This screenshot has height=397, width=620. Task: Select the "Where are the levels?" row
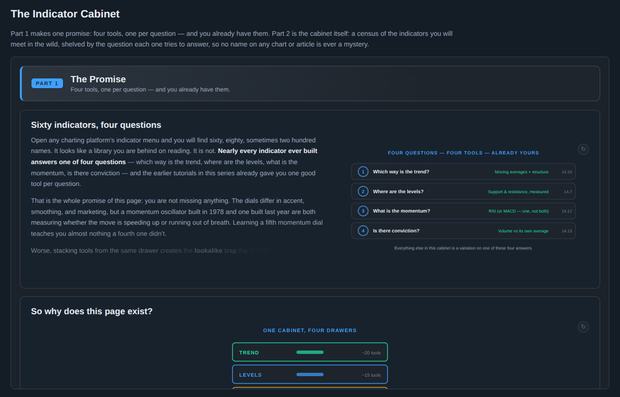tap(463, 191)
